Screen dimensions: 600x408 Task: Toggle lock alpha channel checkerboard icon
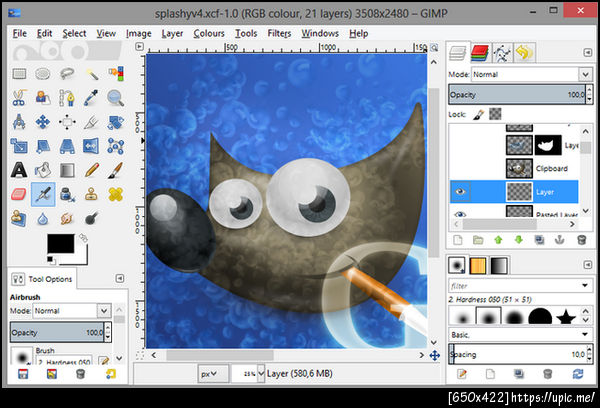click(495, 114)
